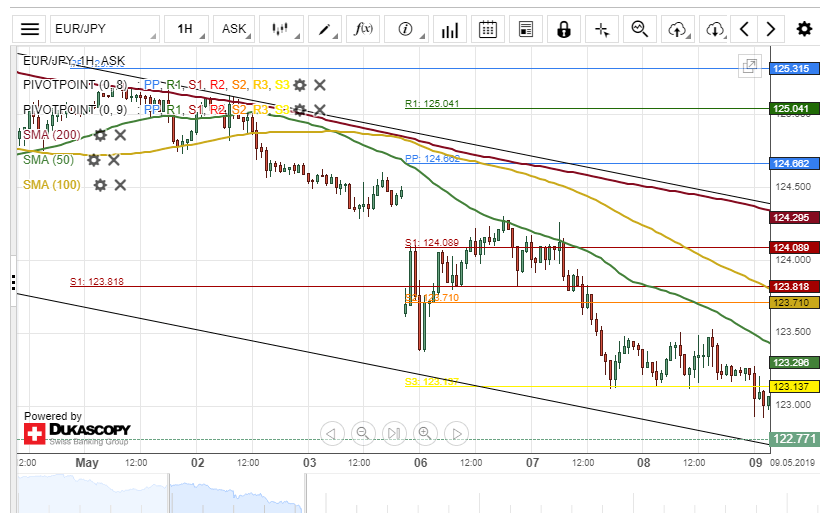Open SMA (50) settings gear

(94, 160)
